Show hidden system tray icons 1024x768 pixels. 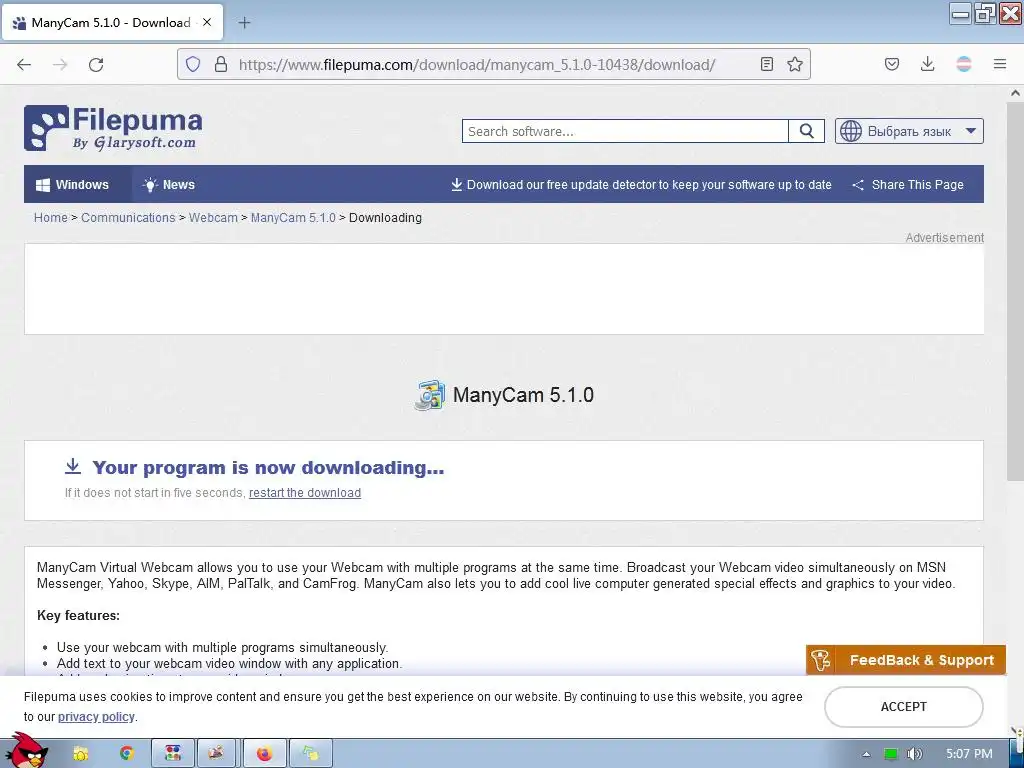tap(866, 754)
